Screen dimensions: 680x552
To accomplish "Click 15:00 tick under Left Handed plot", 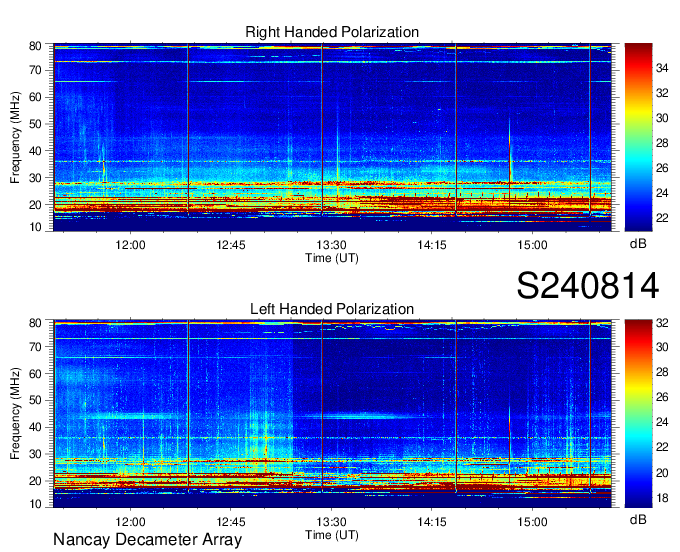I will point(532,522).
